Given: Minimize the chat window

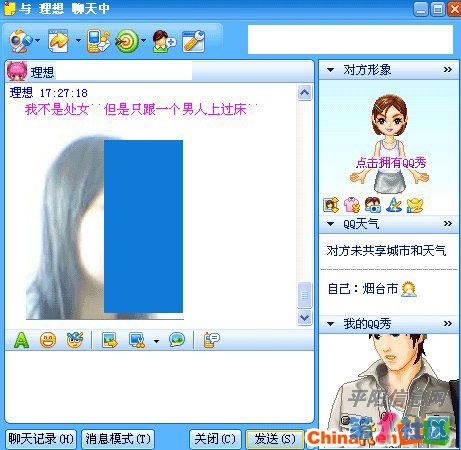Looking at the screenshot, I should coord(421,9).
